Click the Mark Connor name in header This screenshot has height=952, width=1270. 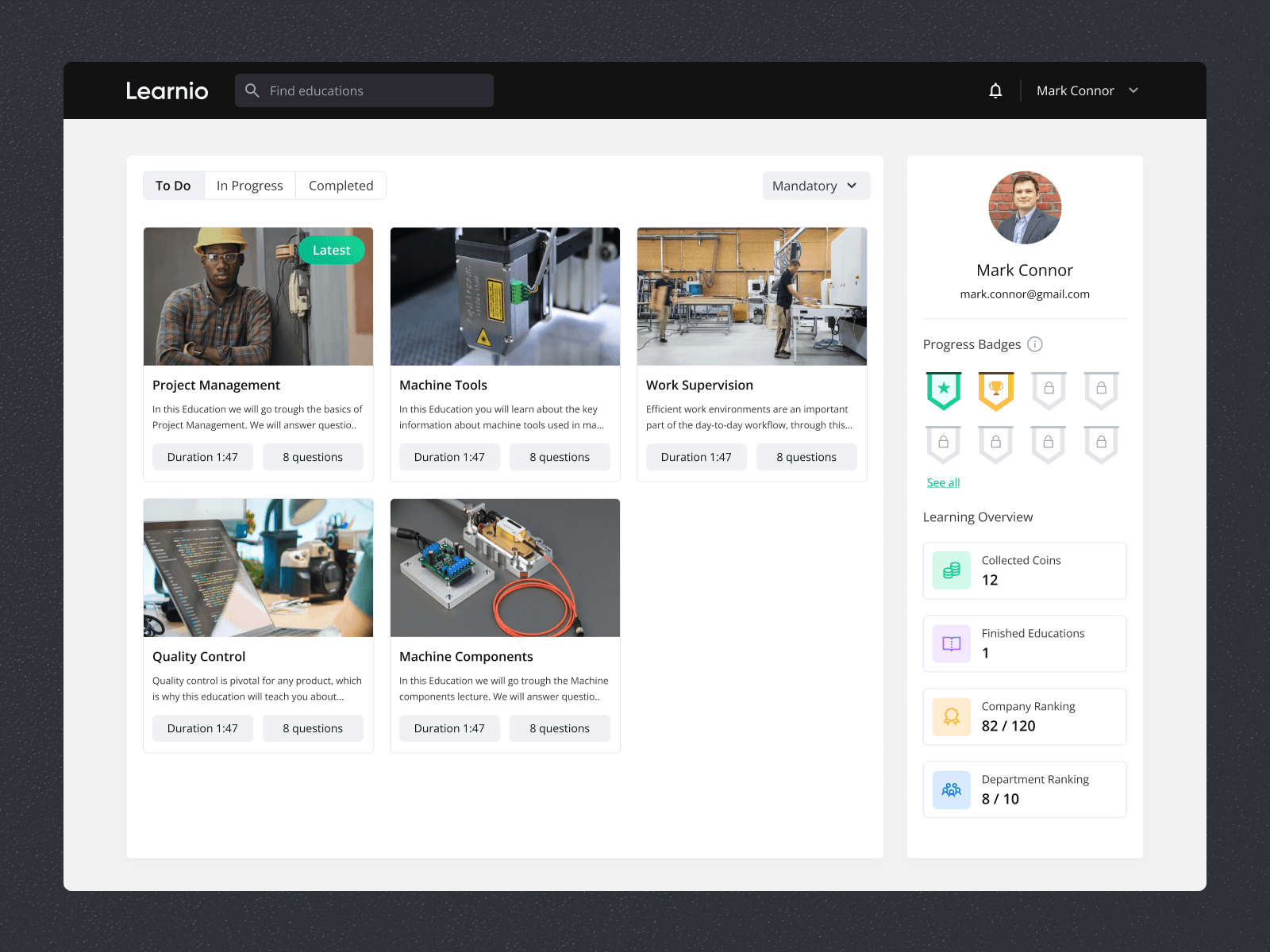tap(1075, 90)
